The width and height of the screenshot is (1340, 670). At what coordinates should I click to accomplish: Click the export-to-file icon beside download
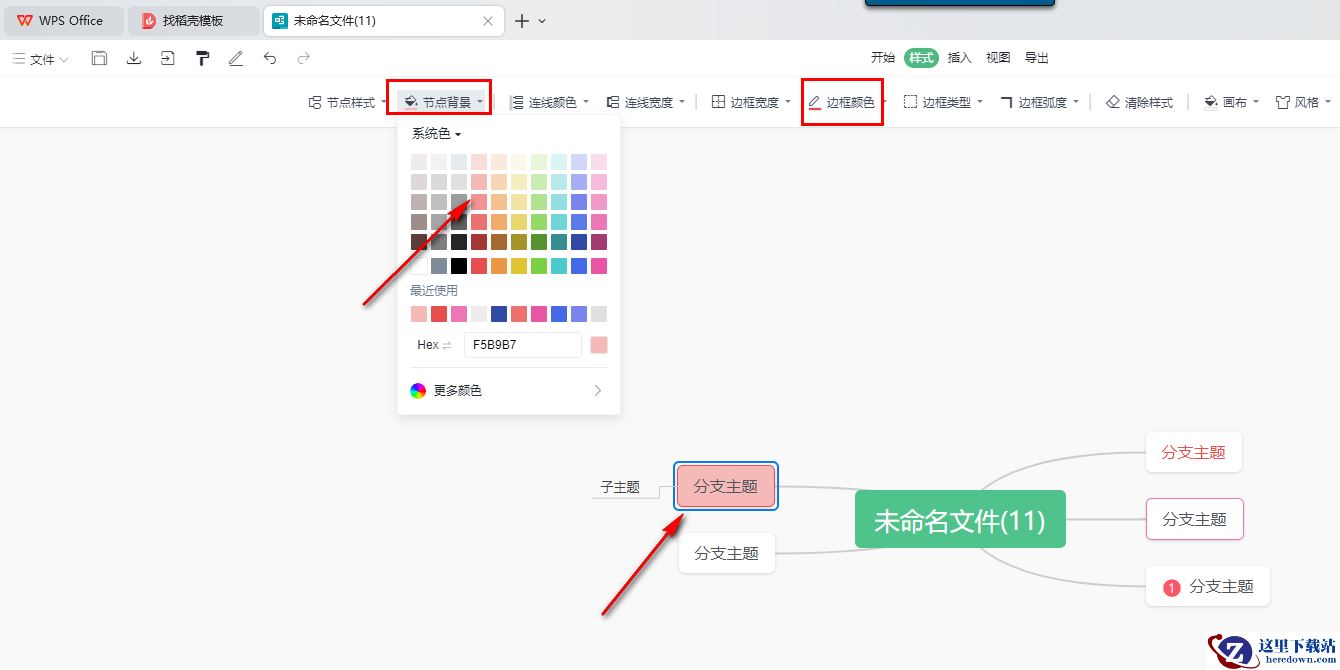[168, 58]
